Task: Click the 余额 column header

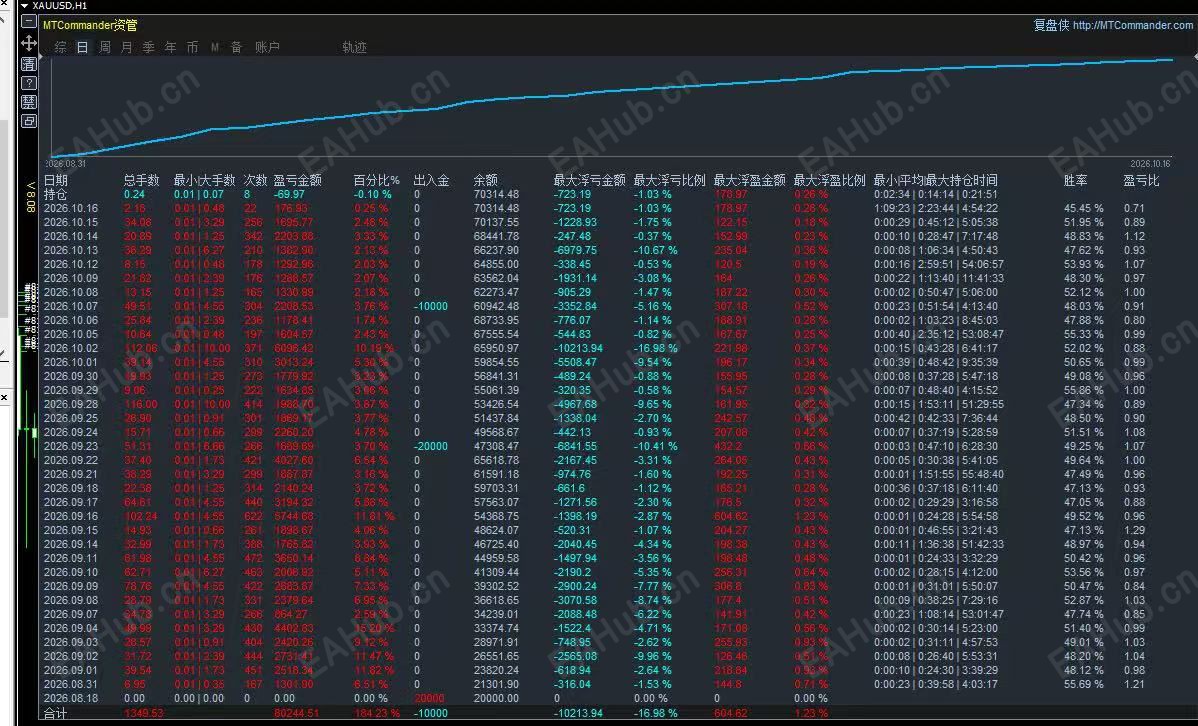Action: (x=485, y=180)
